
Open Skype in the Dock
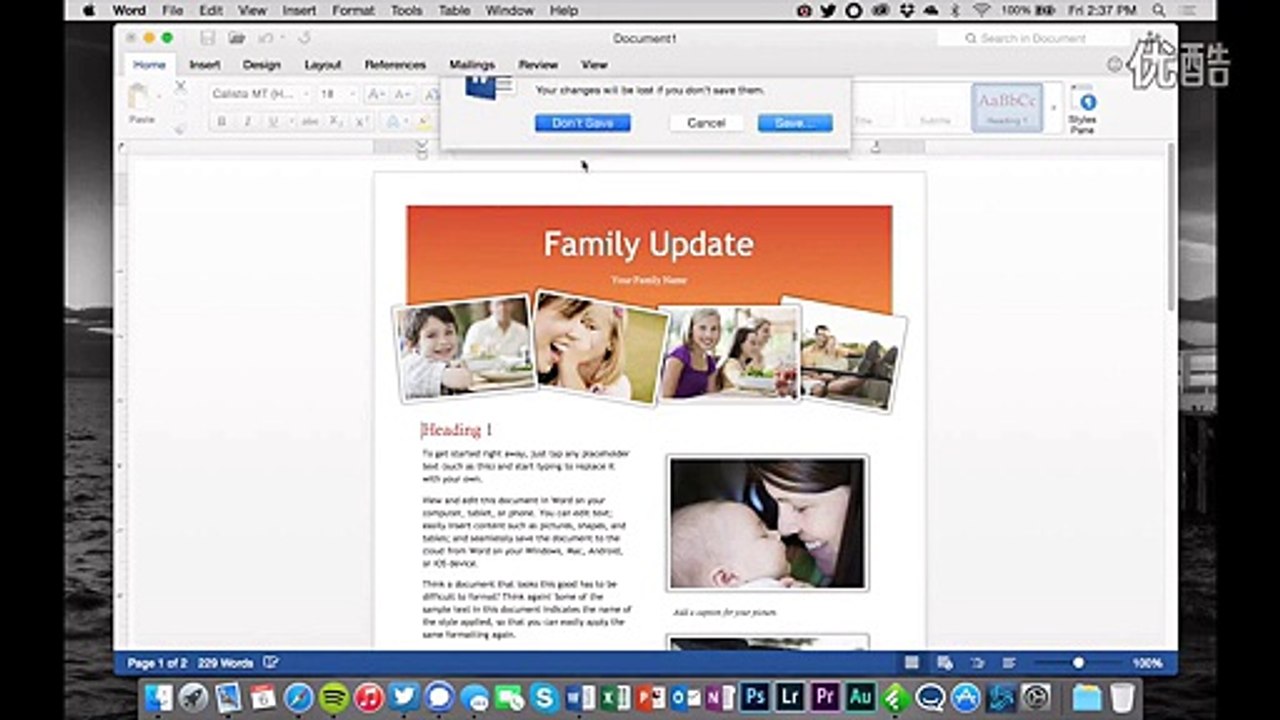coord(545,697)
